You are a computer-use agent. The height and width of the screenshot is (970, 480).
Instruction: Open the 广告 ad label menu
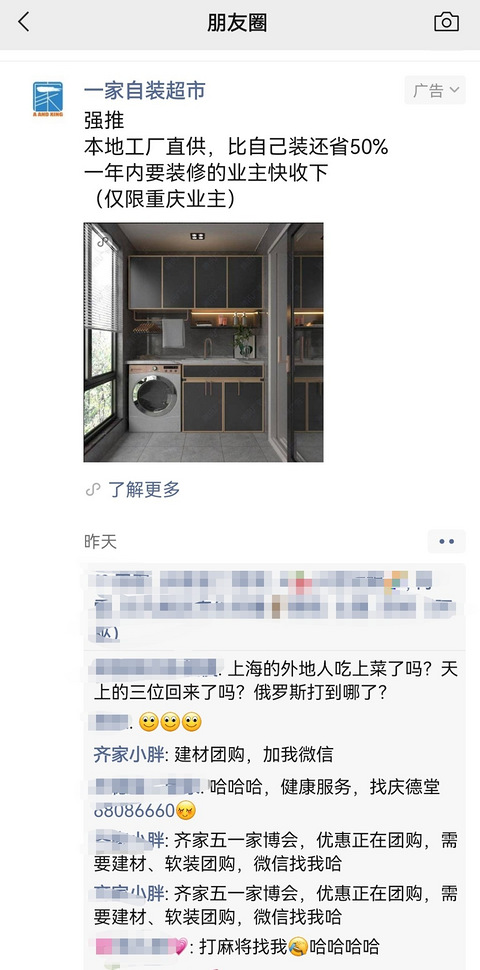(435, 90)
